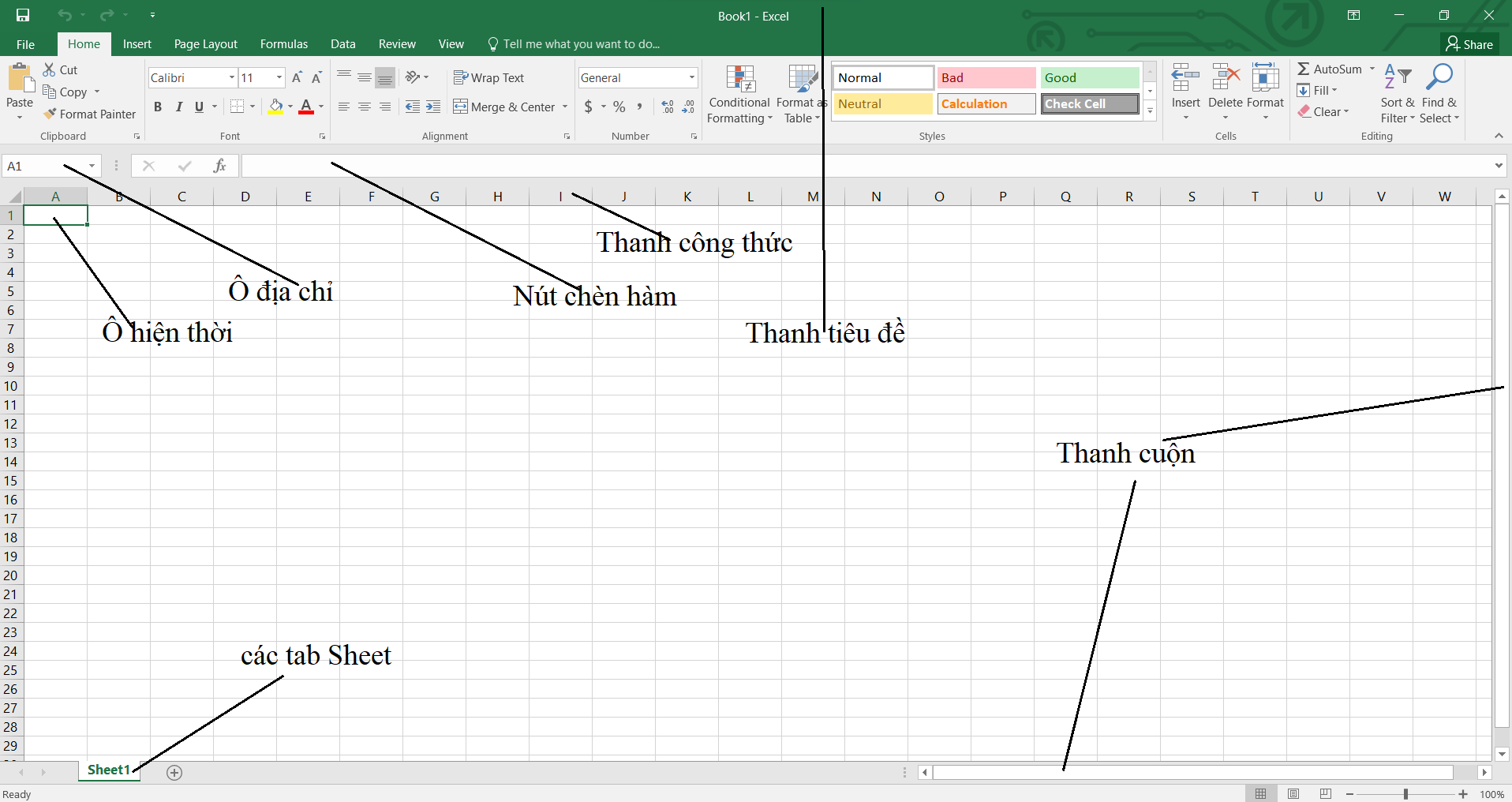This screenshot has height=802, width=1512.
Task: Select the Format Painter
Action: [x=89, y=114]
